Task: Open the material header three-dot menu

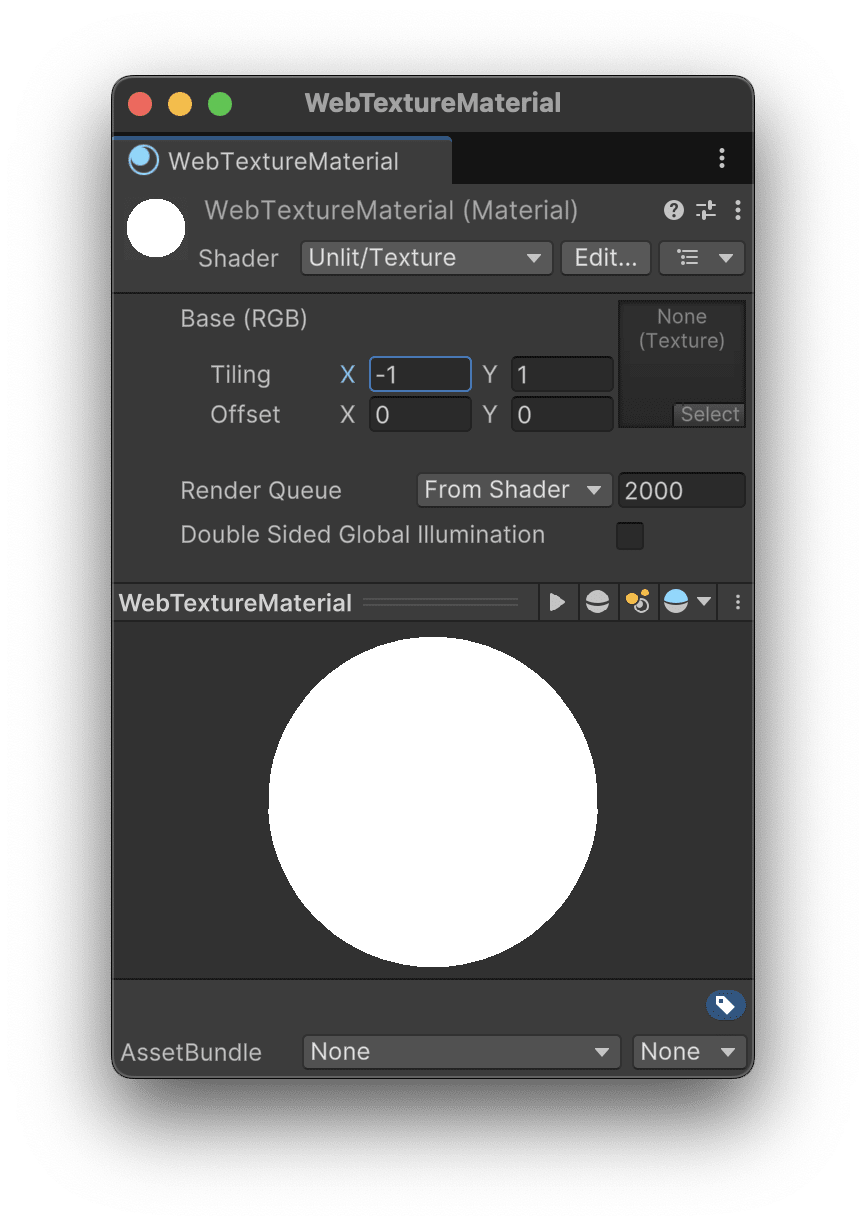Action: tap(738, 210)
